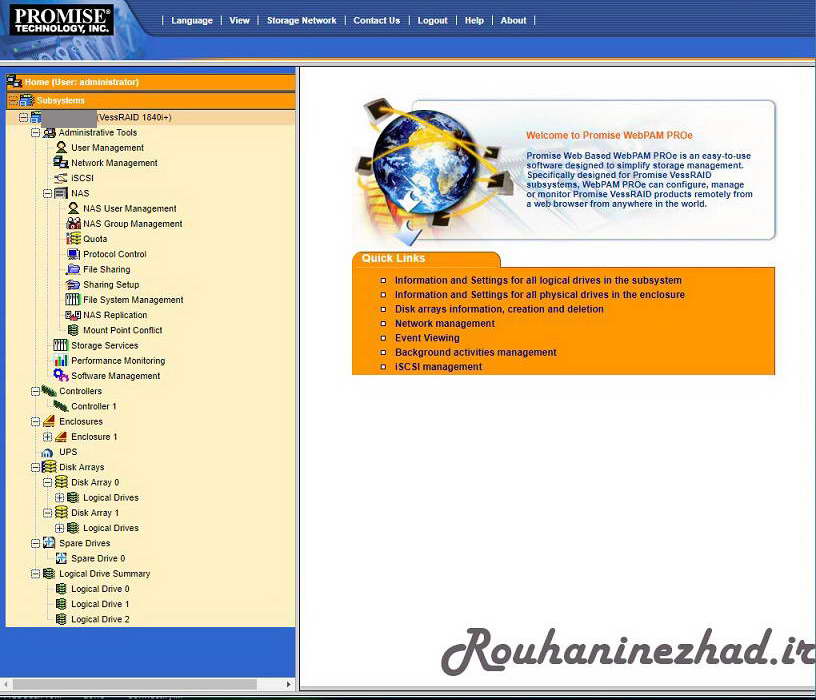This screenshot has width=816, height=700.
Task: Click the Quota icon
Action: [73, 239]
